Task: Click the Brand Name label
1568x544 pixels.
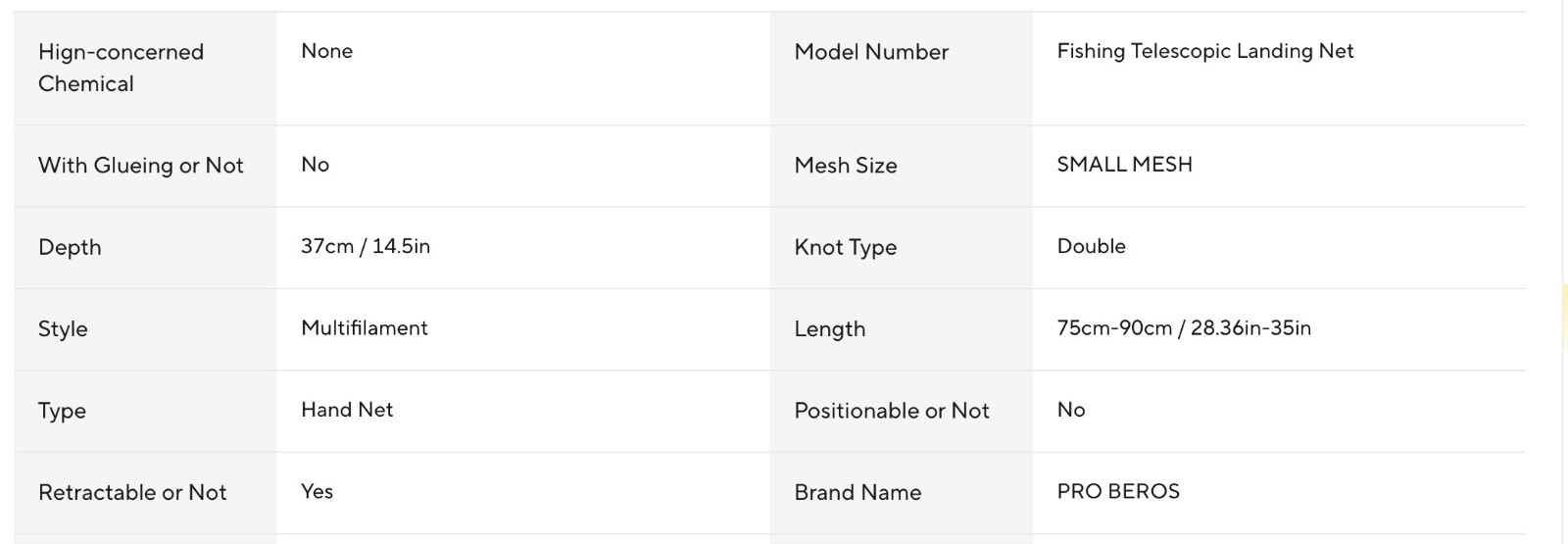Action: (x=857, y=492)
